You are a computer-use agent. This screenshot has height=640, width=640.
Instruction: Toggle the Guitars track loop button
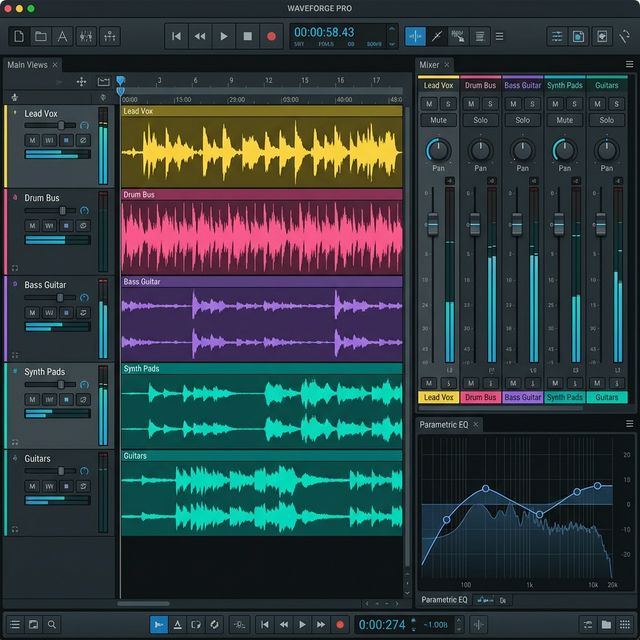83,486
